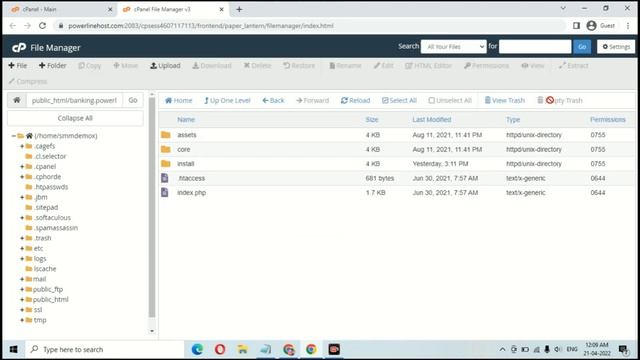640x360 pixels.
Task: Open the HTML Editor tool
Action: click(428, 66)
